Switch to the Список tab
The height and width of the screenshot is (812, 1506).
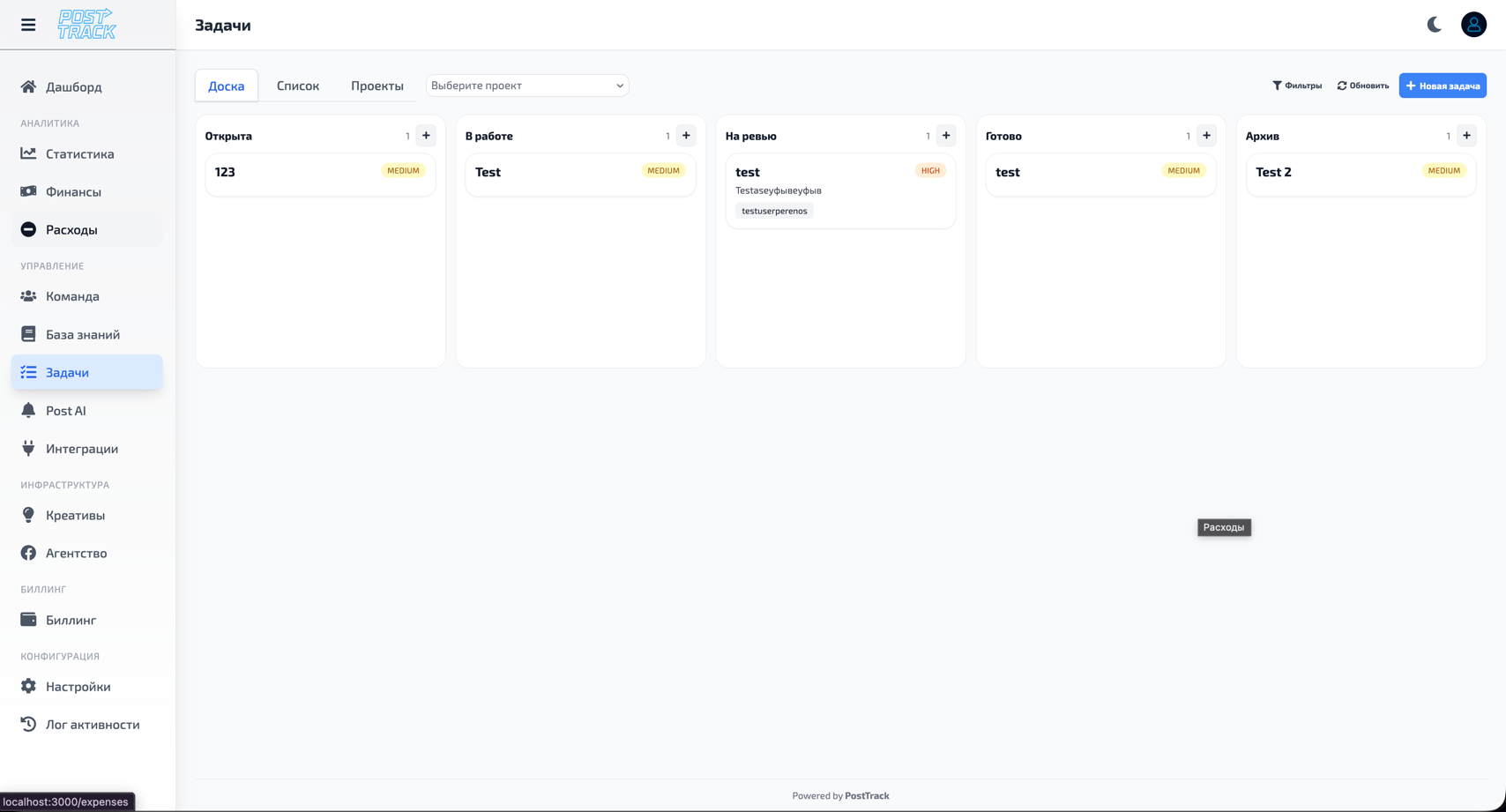pyautogui.click(x=297, y=85)
